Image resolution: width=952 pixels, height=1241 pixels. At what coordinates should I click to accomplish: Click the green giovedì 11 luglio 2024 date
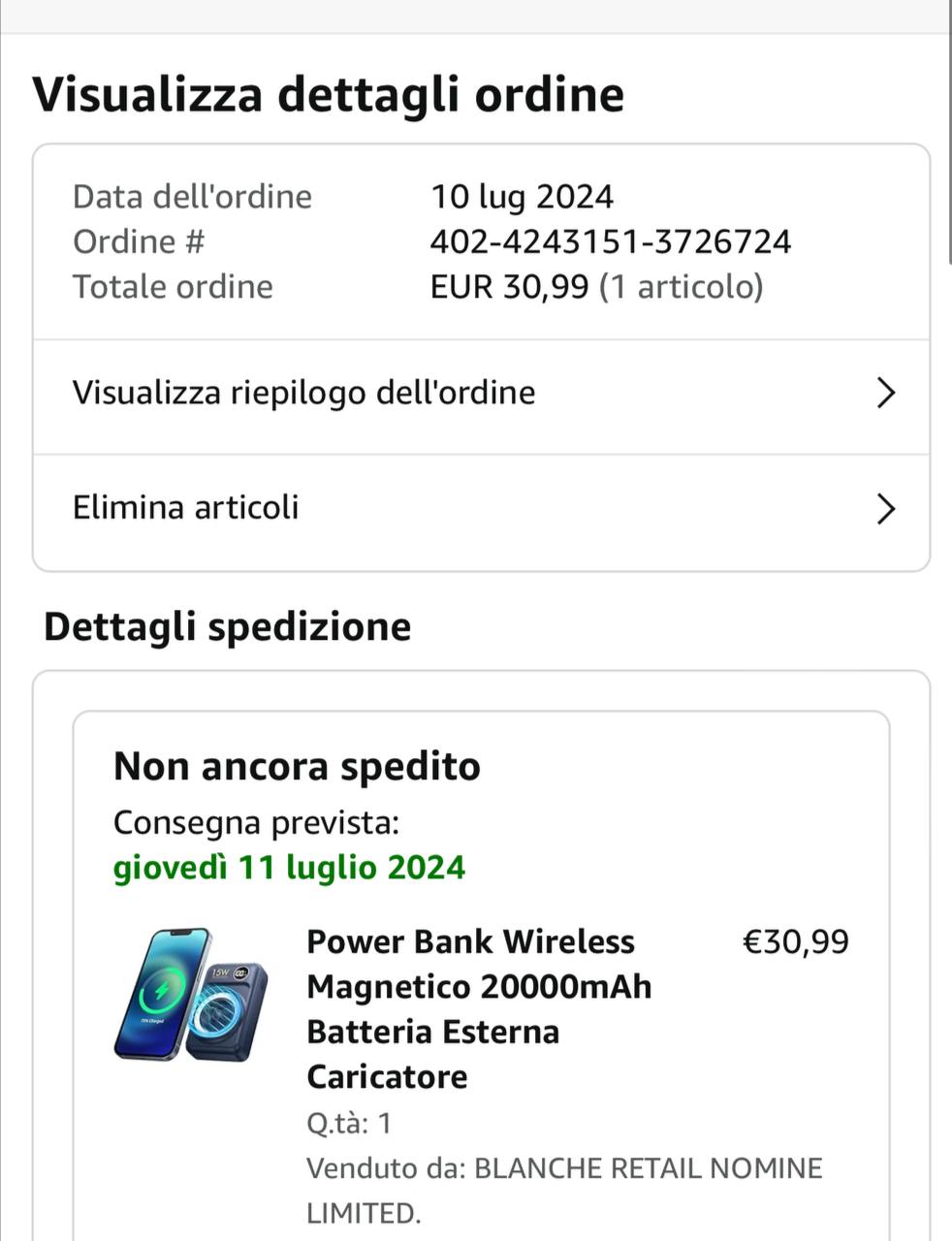(x=289, y=867)
